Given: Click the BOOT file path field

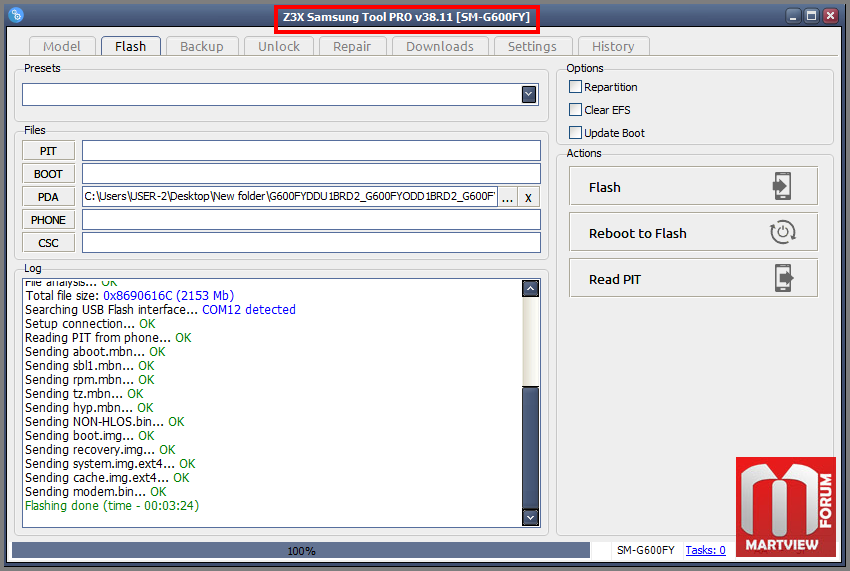Looking at the screenshot, I should [311, 174].
